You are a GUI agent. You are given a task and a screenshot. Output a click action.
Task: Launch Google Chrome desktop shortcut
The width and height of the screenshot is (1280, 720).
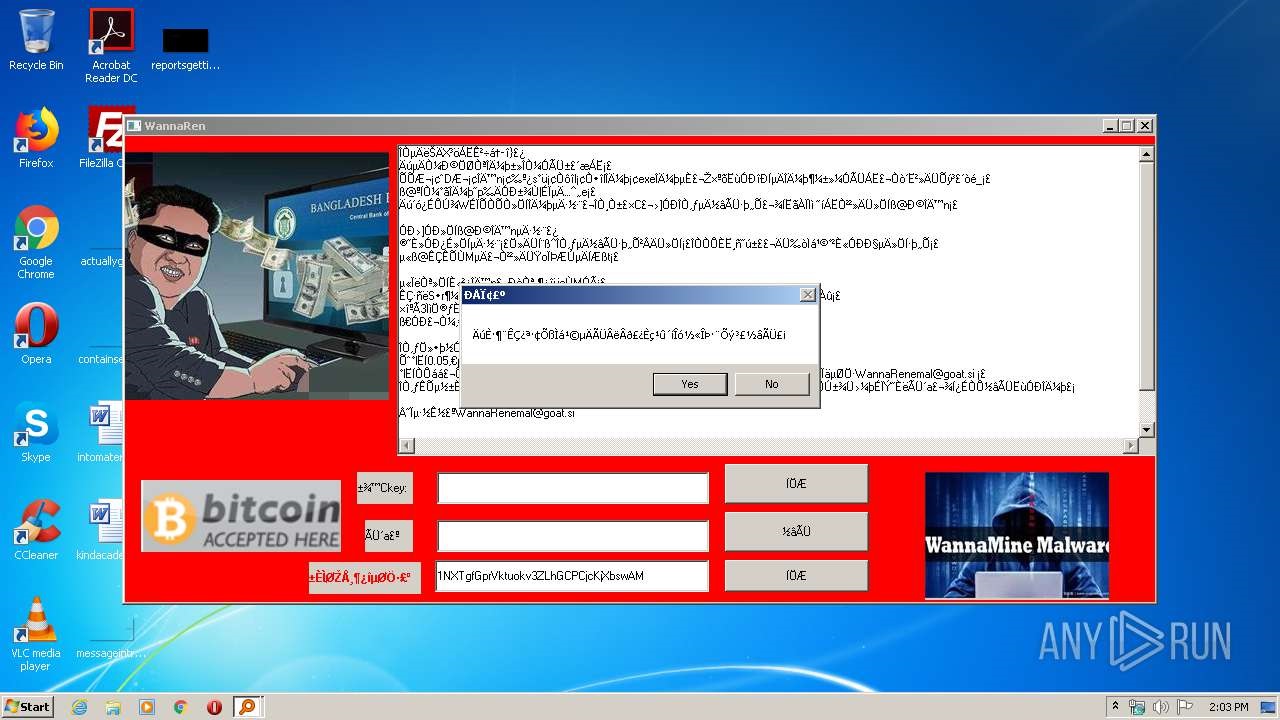tap(36, 242)
